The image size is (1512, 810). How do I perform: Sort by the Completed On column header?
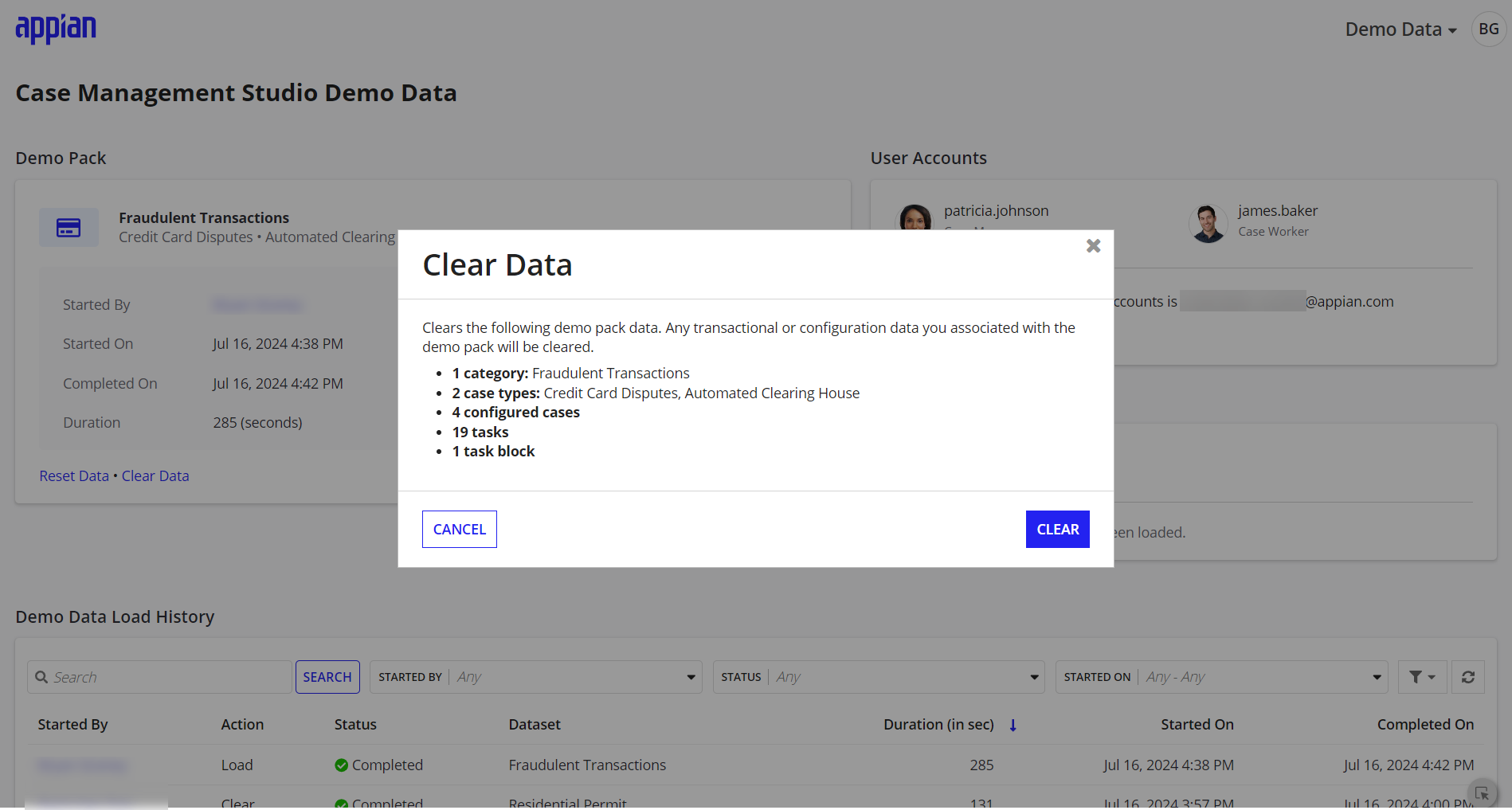pos(1425,725)
